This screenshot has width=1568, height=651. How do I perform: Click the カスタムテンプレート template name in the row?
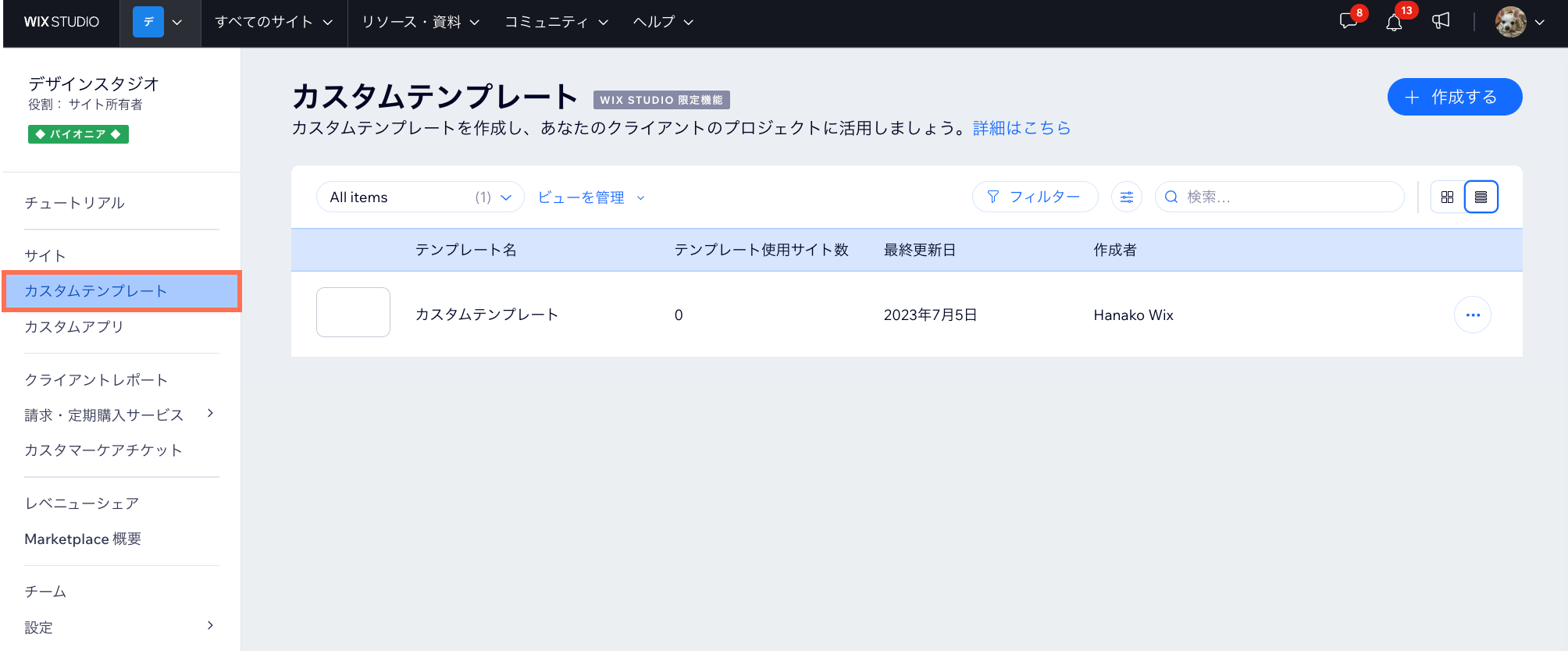486,315
